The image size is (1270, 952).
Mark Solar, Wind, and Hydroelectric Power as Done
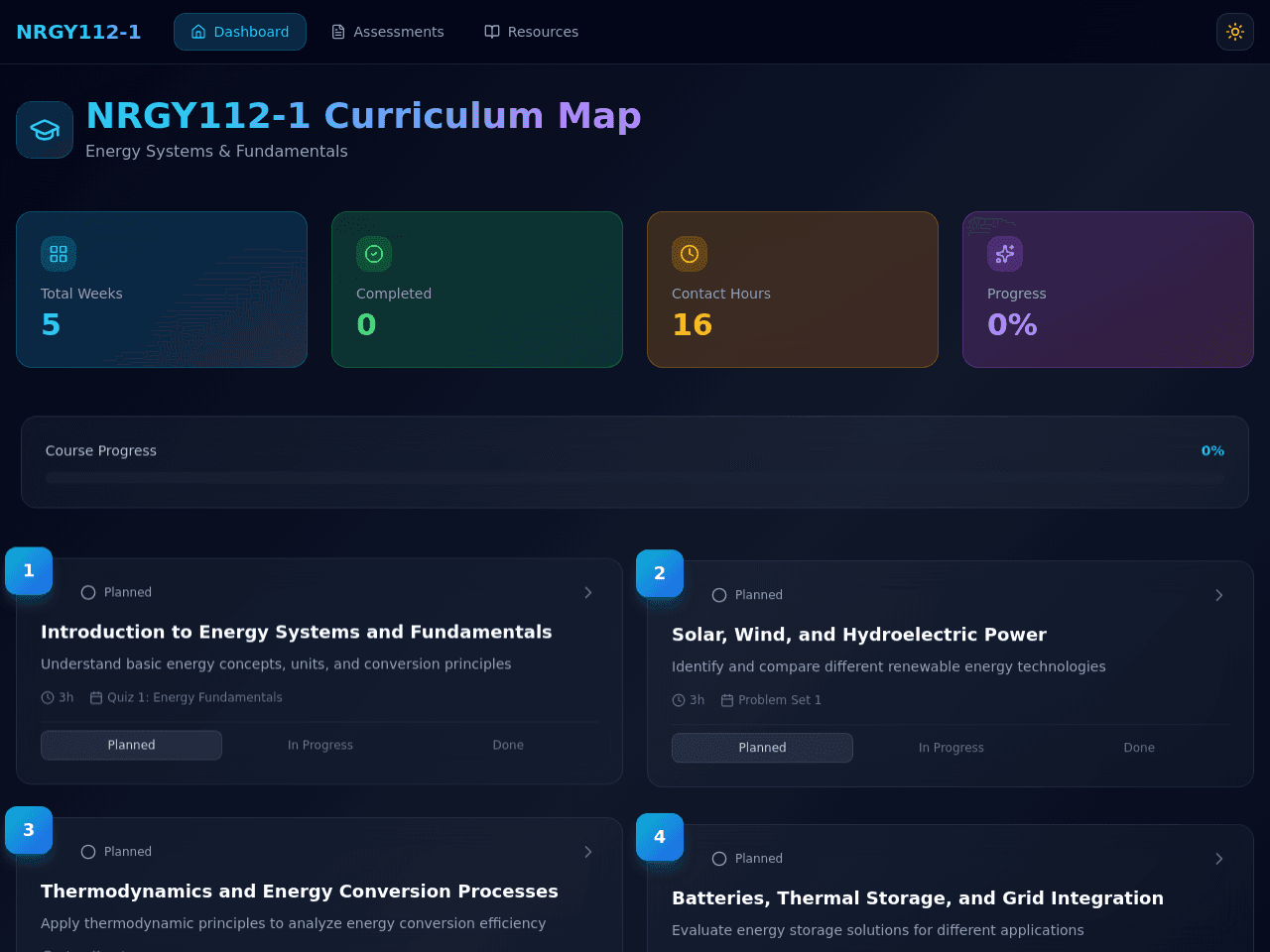pos(1139,748)
